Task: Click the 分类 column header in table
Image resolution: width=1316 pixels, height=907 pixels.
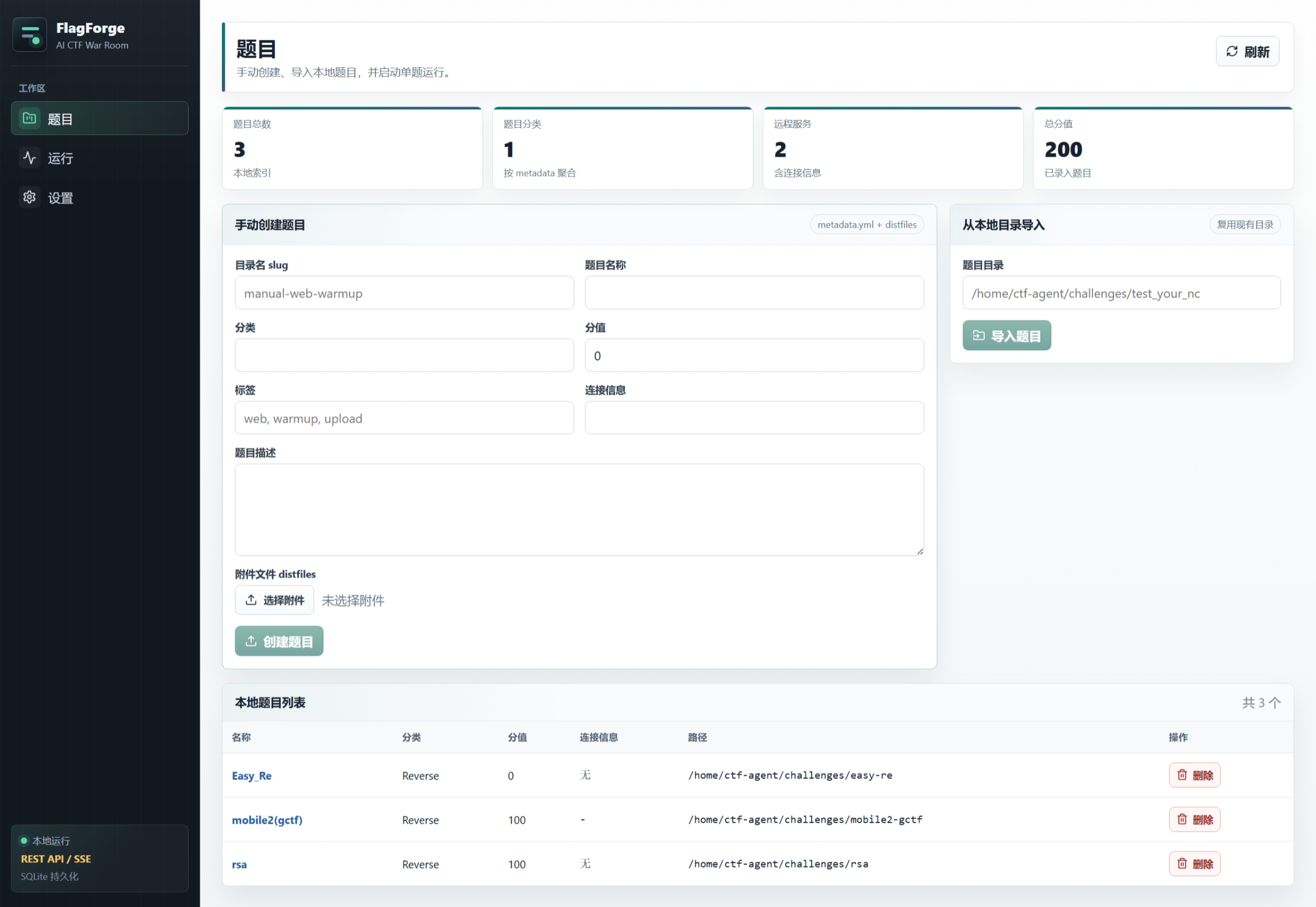Action: 412,737
